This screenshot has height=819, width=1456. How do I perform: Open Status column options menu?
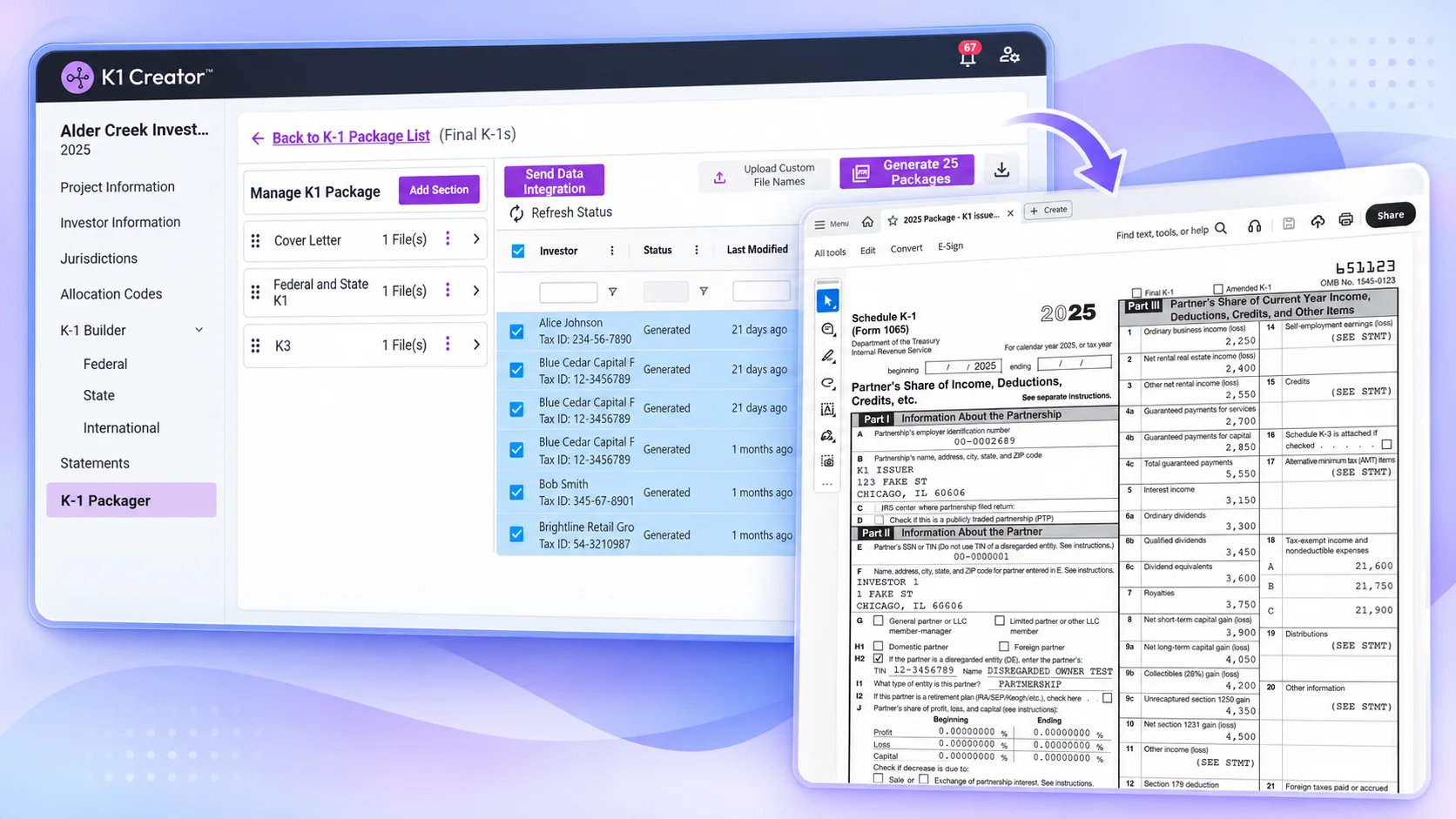pos(697,250)
